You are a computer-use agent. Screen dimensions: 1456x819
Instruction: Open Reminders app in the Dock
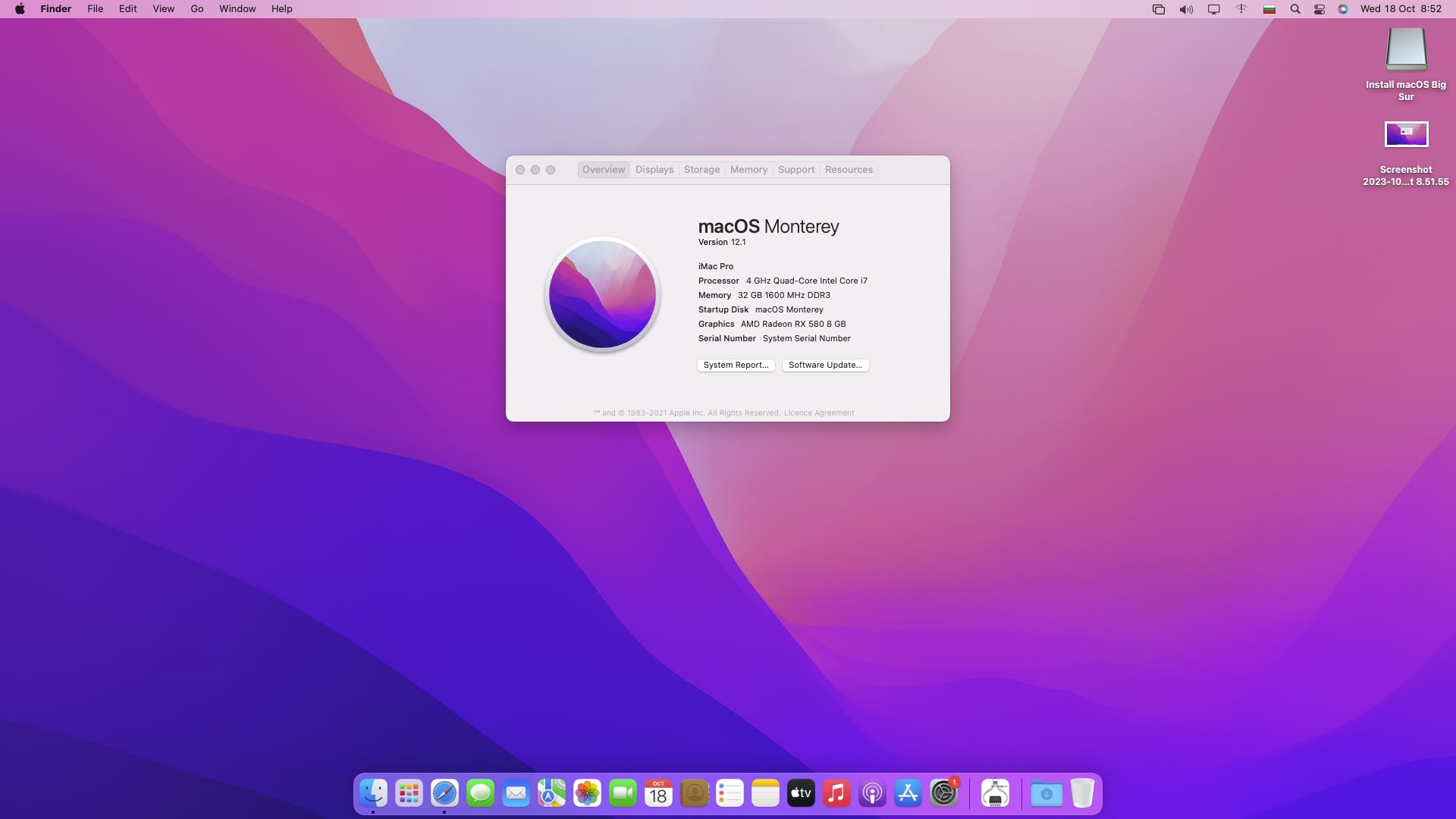730,793
